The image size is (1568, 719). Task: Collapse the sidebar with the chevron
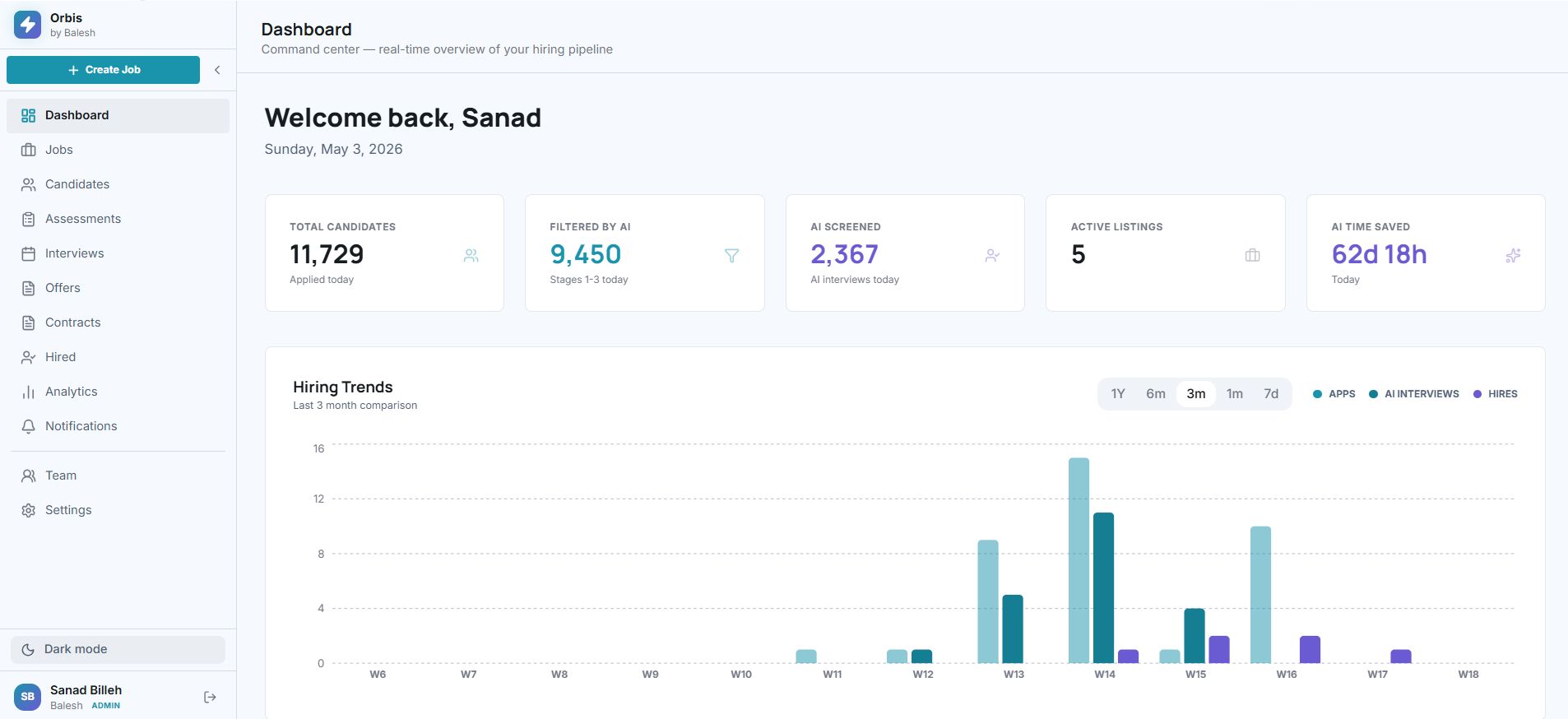coord(217,70)
